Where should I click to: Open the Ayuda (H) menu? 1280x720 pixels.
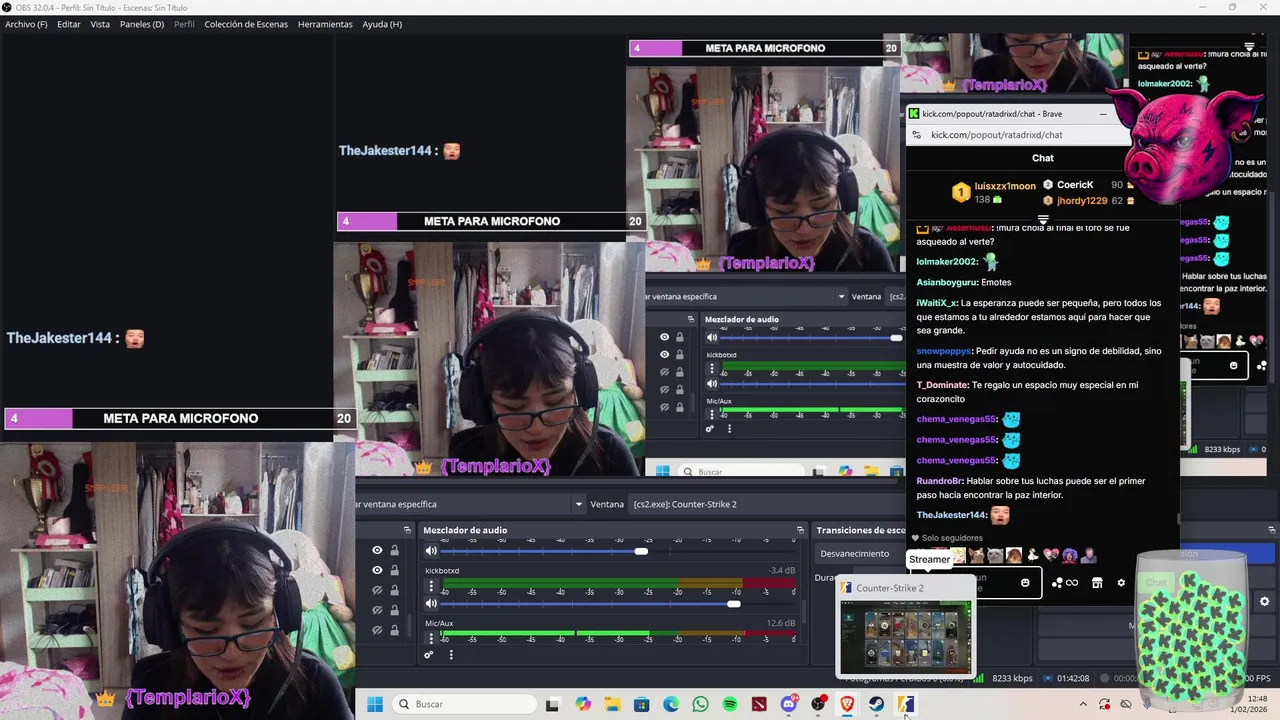click(x=382, y=24)
